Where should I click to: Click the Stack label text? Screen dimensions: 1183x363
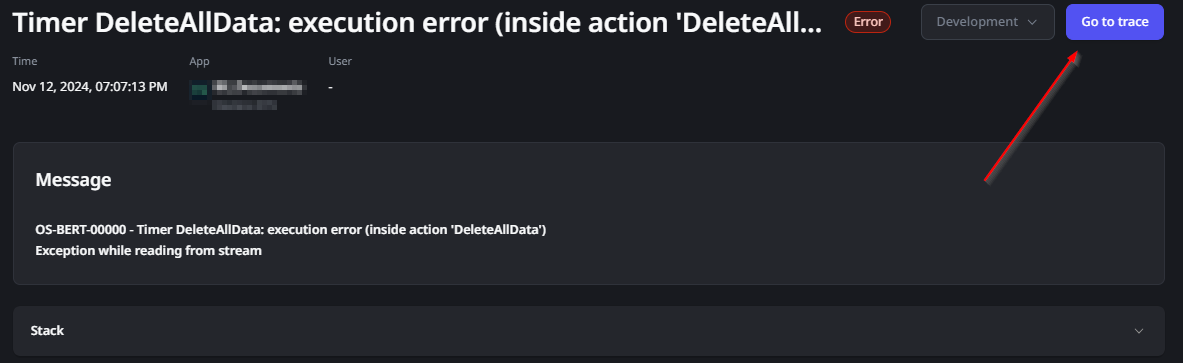[47, 331]
